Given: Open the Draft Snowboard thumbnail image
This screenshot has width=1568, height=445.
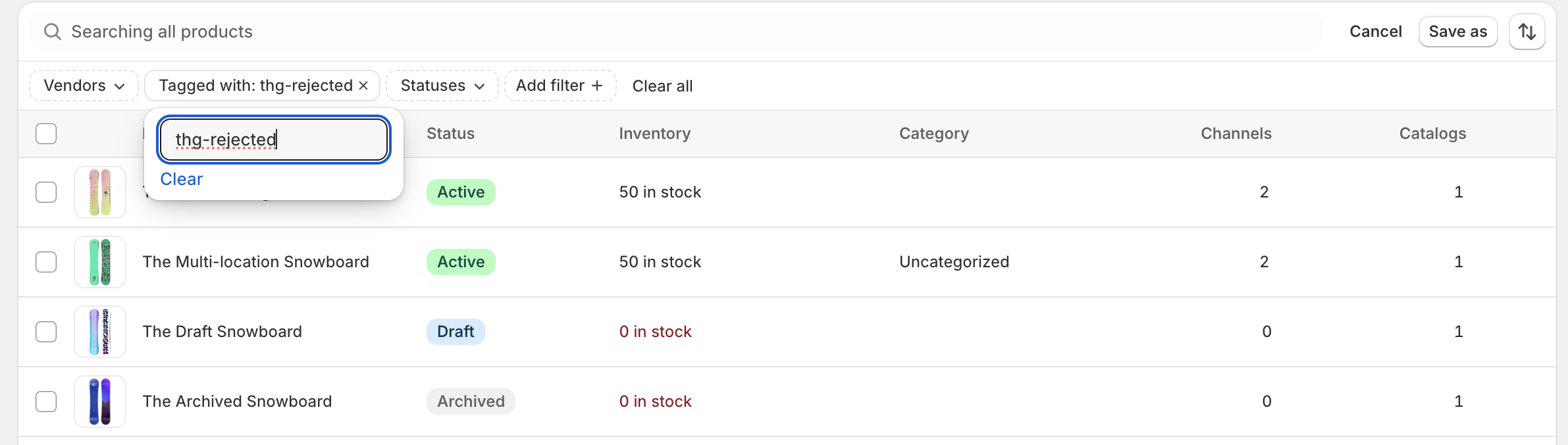Looking at the screenshot, I should click(100, 332).
